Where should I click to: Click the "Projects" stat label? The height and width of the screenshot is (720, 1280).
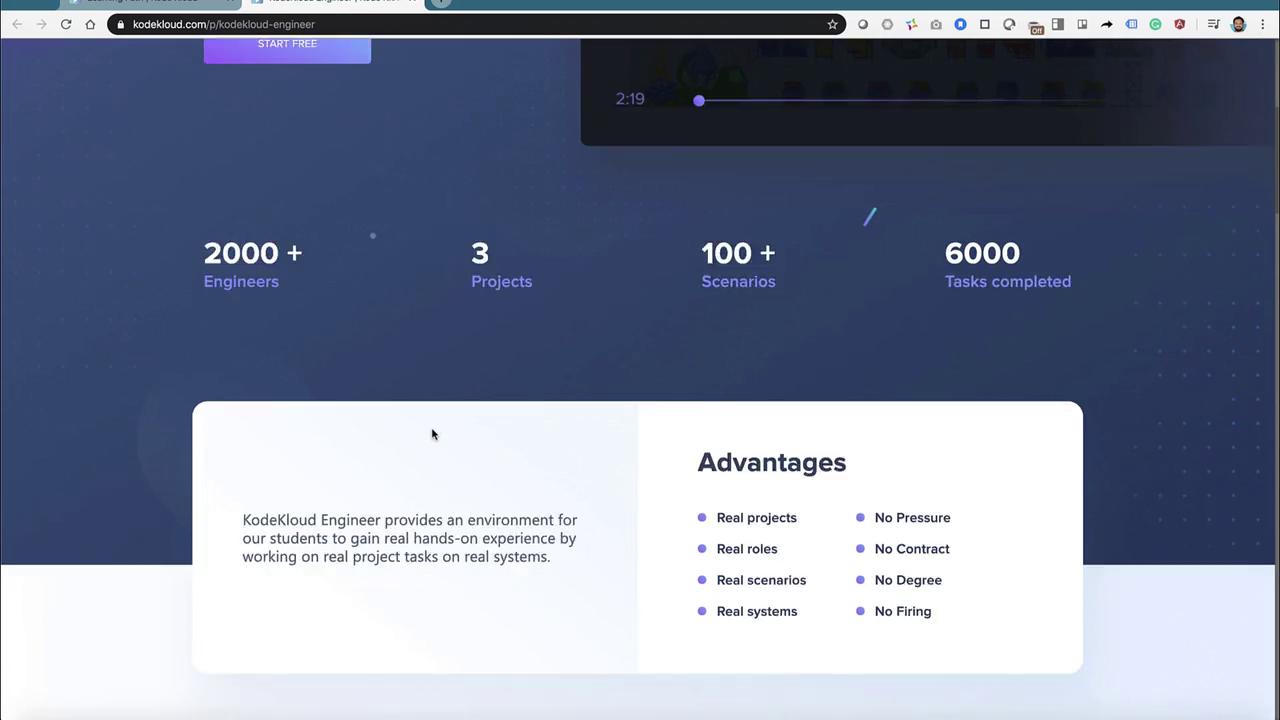[x=501, y=281]
